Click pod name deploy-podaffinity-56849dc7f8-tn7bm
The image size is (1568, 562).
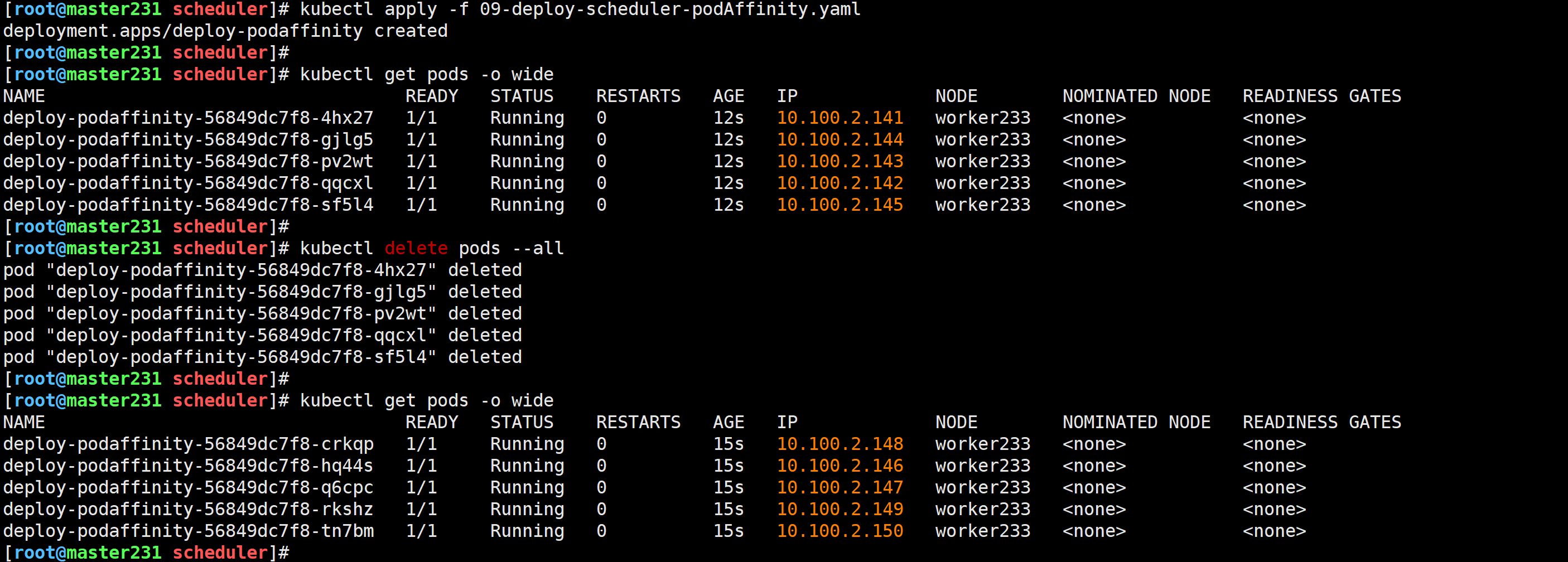188,531
